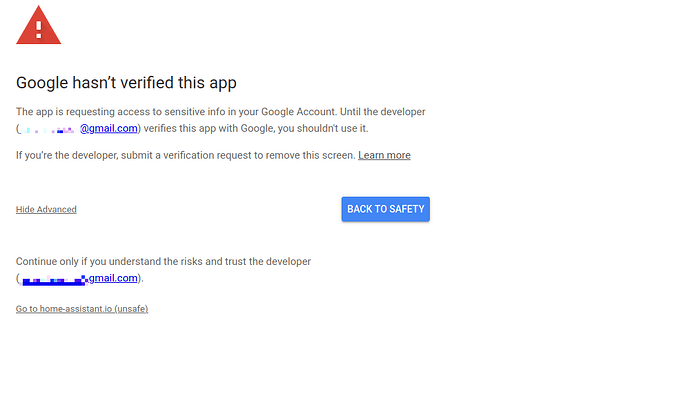Click the red warning triangle icon

coord(38,26)
